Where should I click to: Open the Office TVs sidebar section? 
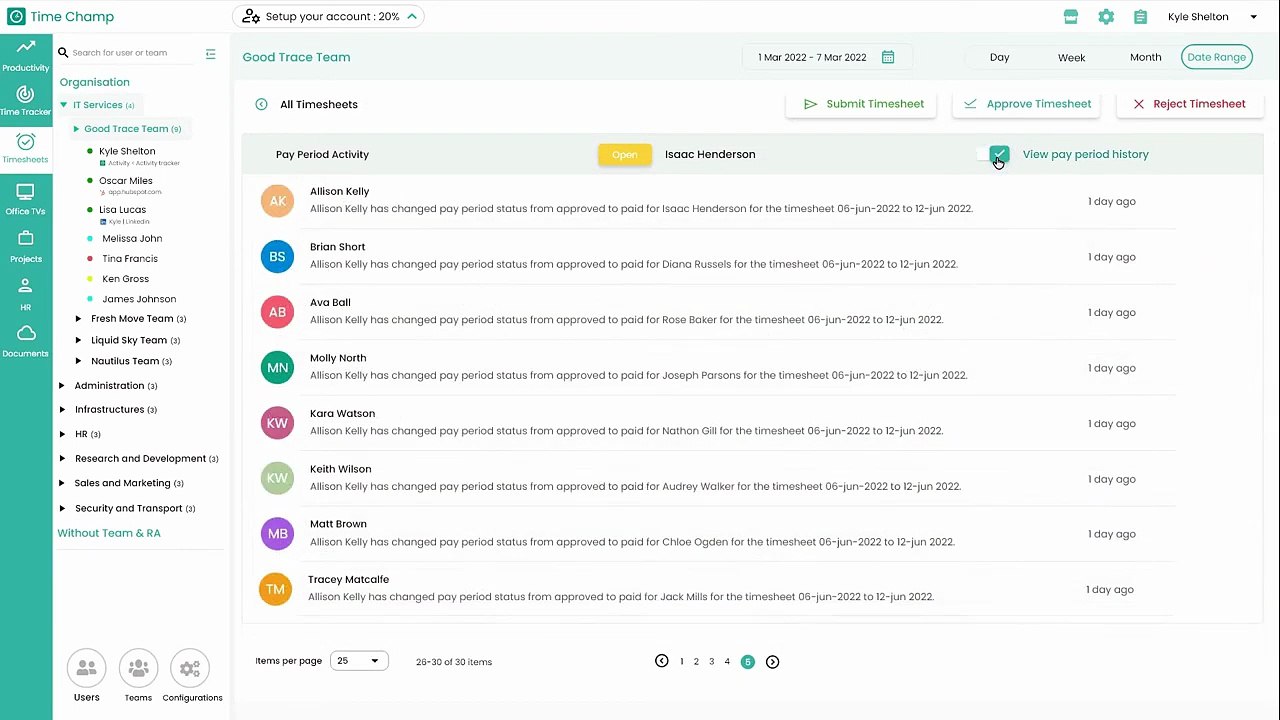26,199
